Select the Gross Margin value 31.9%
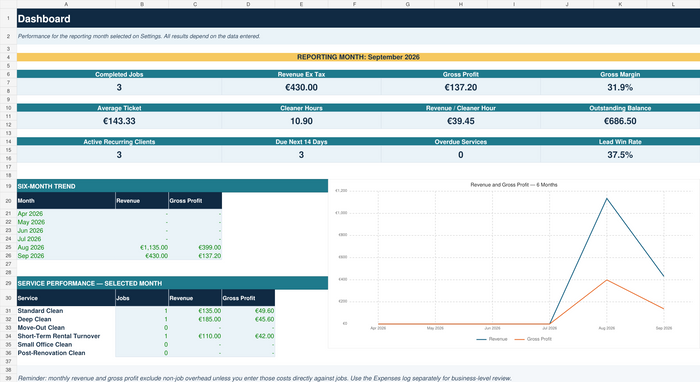 [620, 87]
